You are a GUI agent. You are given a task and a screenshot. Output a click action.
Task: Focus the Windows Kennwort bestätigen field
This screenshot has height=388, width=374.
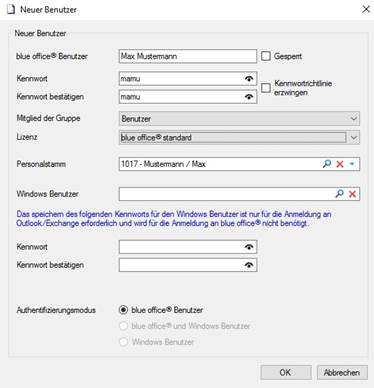(x=188, y=265)
